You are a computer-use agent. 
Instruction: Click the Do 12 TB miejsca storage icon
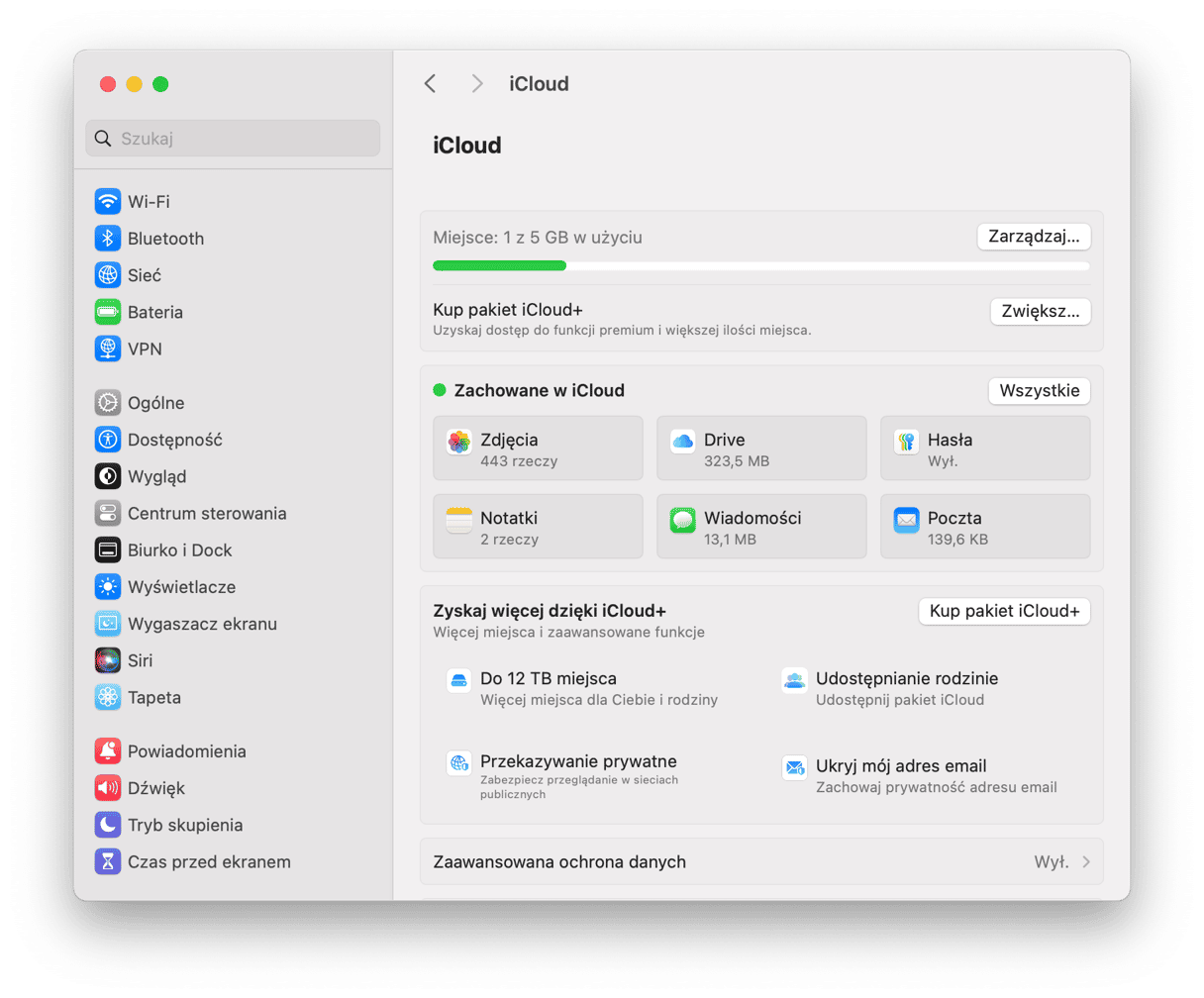[x=458, y=681]
